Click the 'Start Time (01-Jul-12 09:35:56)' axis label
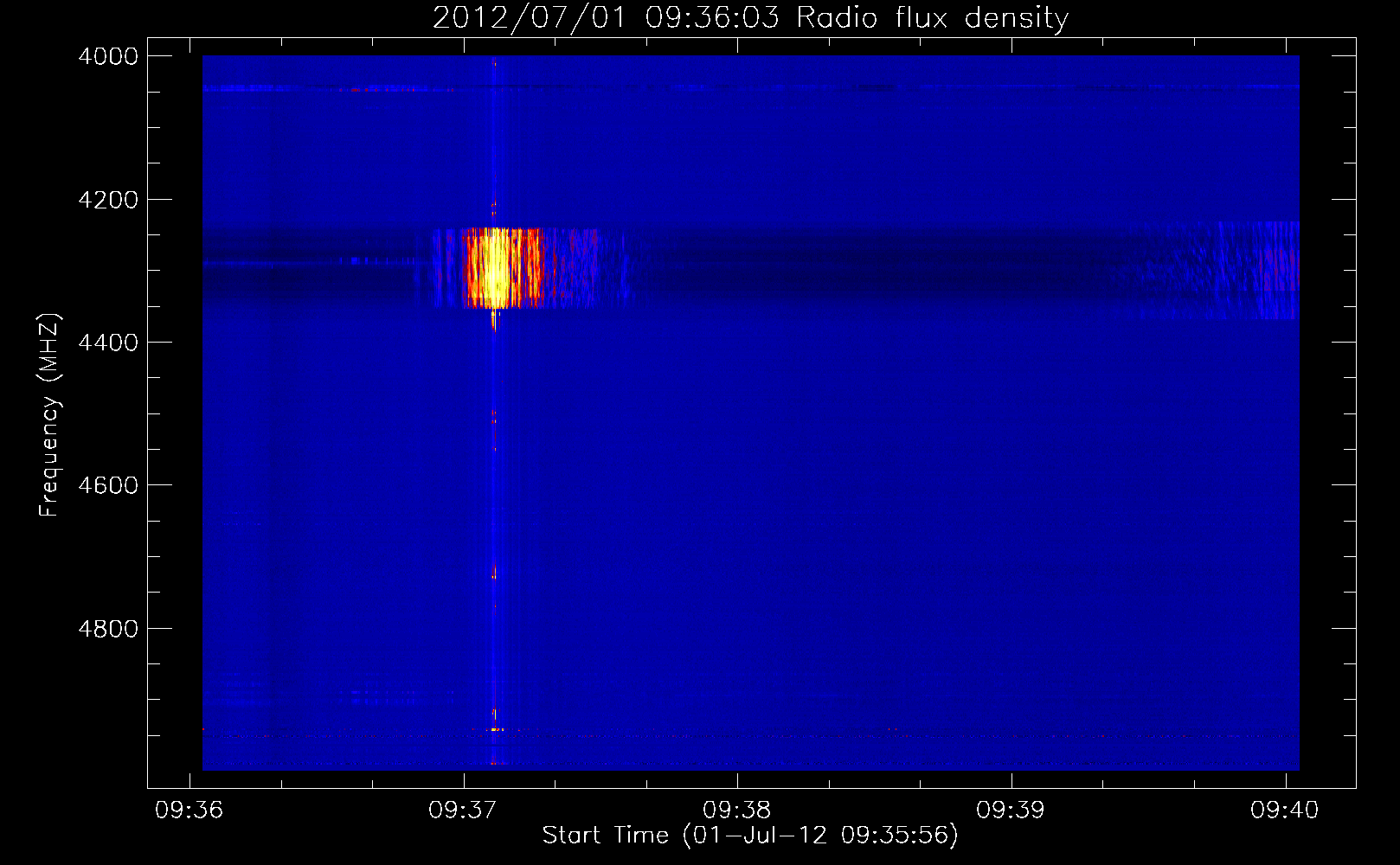 click(x=750, y=836)
